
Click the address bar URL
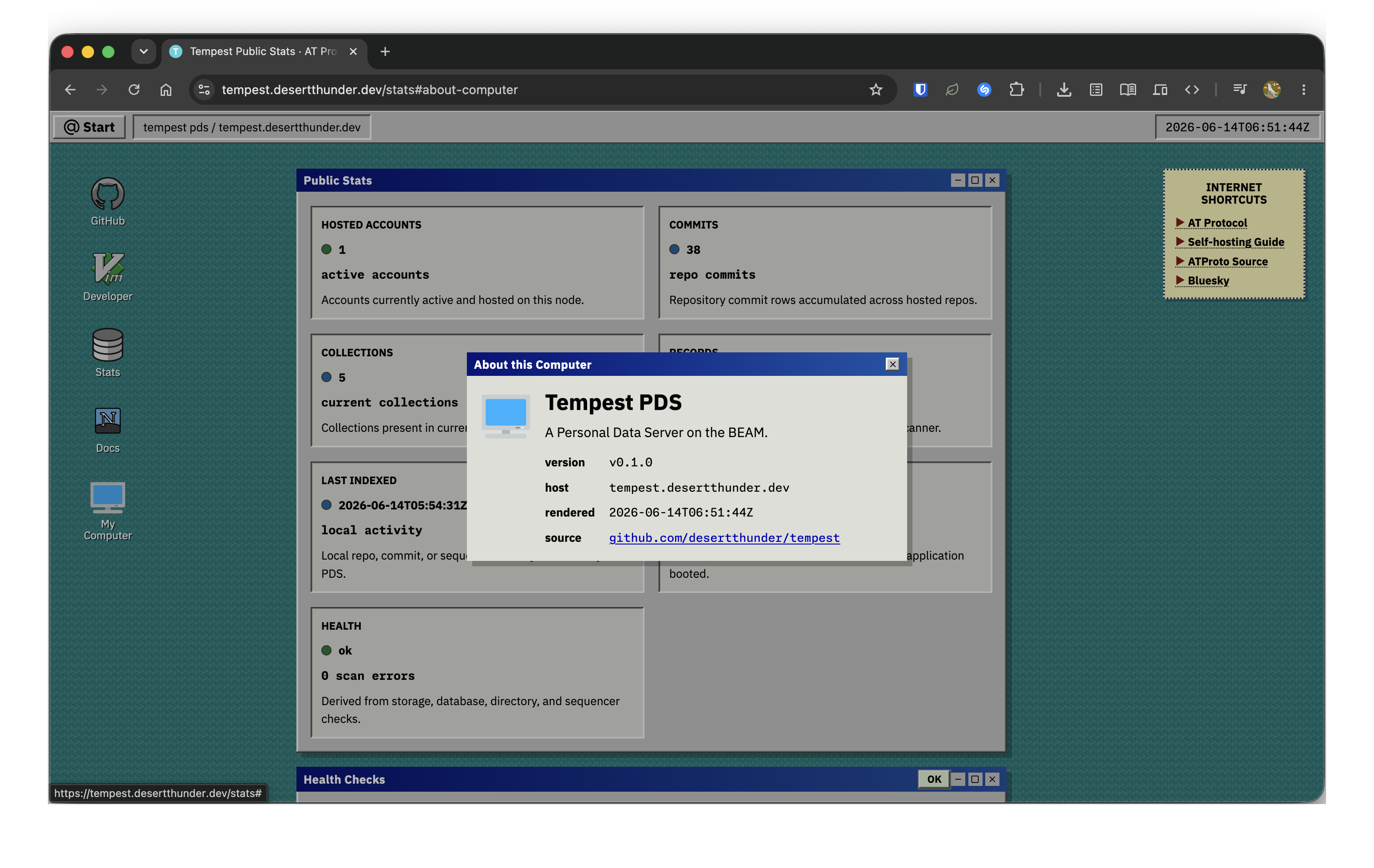coord(370,90)
